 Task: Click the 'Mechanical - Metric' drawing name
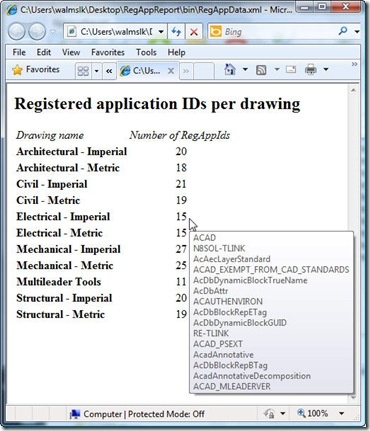coord(65,266)
